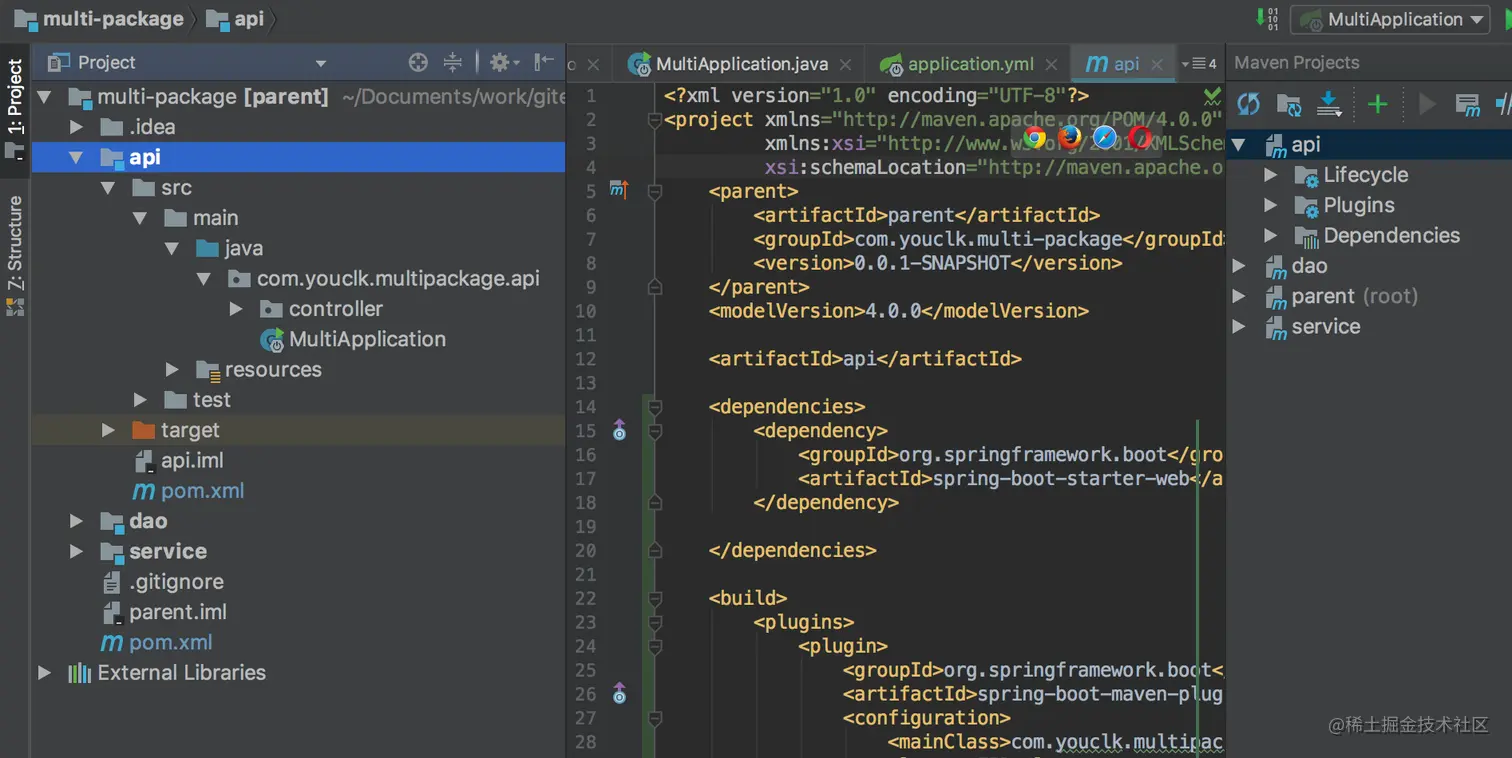Viewport: 1512px width, 758px height.
Task: Click the green inspection checkmark in editor
Action: tap(1212, 96)
